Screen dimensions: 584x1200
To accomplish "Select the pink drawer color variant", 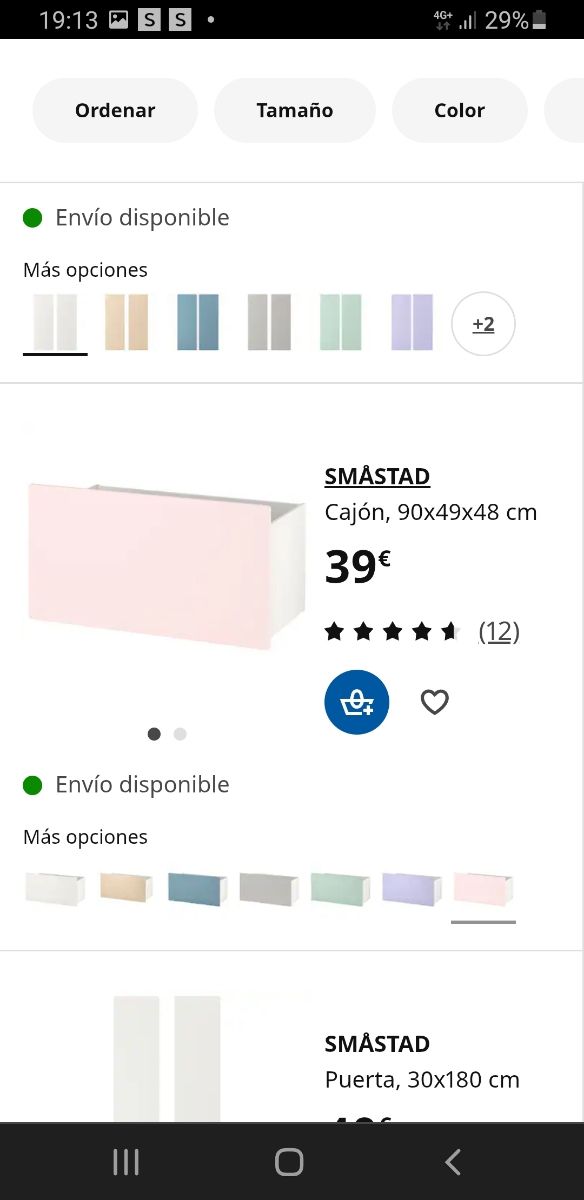I will pyautogui.click(x=483, y=889).
